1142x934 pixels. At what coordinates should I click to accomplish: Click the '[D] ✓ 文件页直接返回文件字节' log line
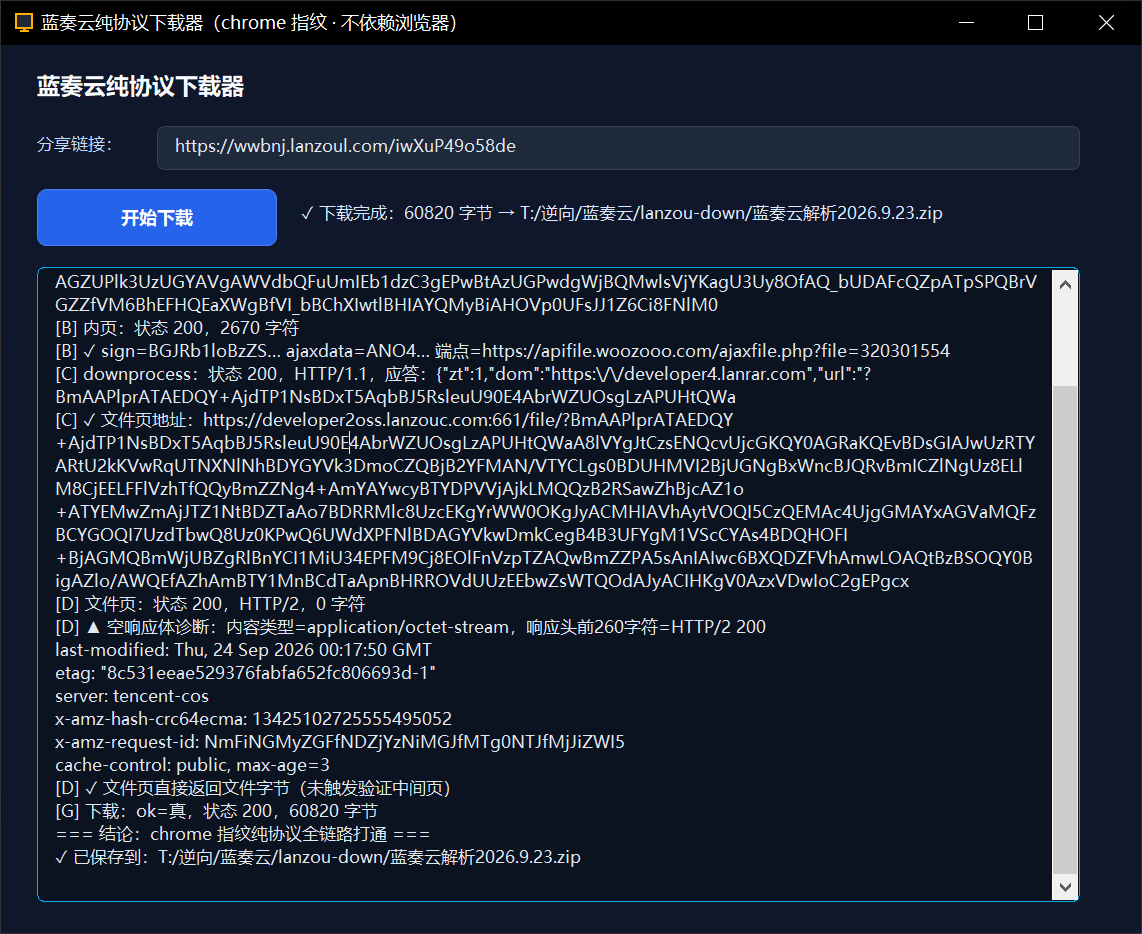coord(253,788)
